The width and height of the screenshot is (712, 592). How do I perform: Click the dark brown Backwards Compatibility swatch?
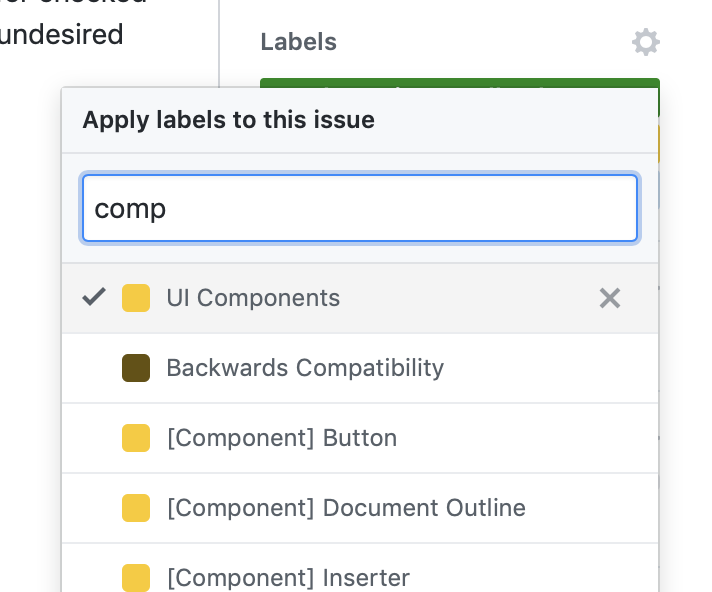(x=136, y=368)
